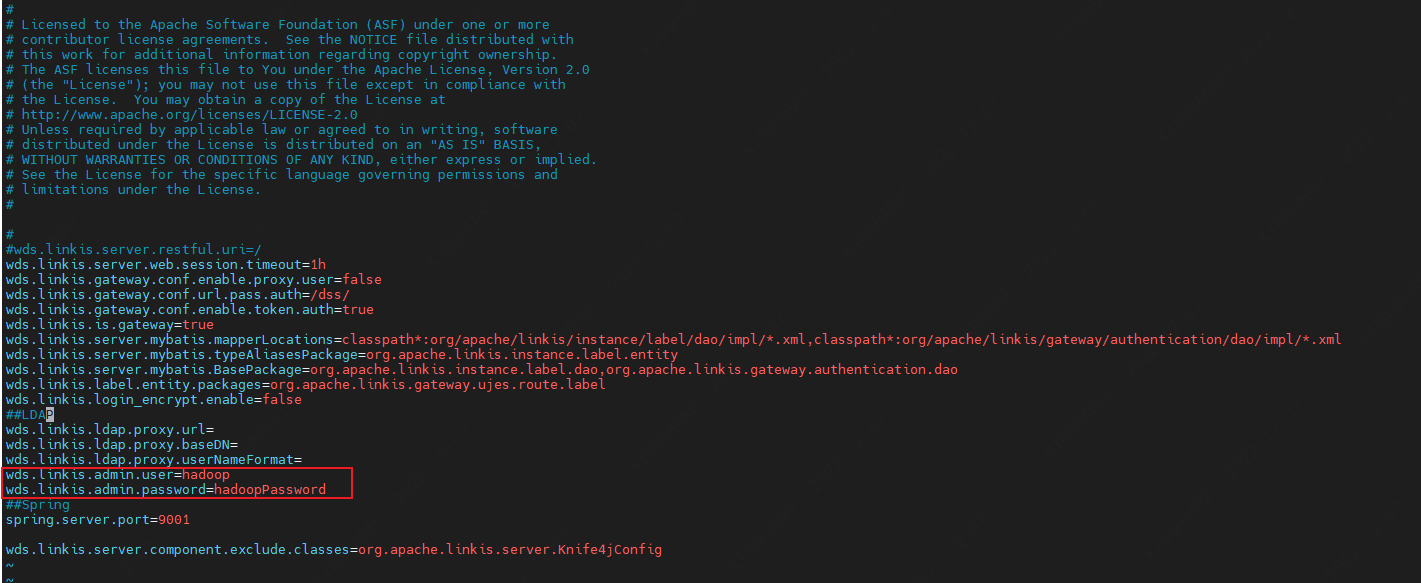Click the mybatis.typeAliasesPackage line
Image resolution: width=1421 pixels, height=583 pixels.
pos(341,354)
